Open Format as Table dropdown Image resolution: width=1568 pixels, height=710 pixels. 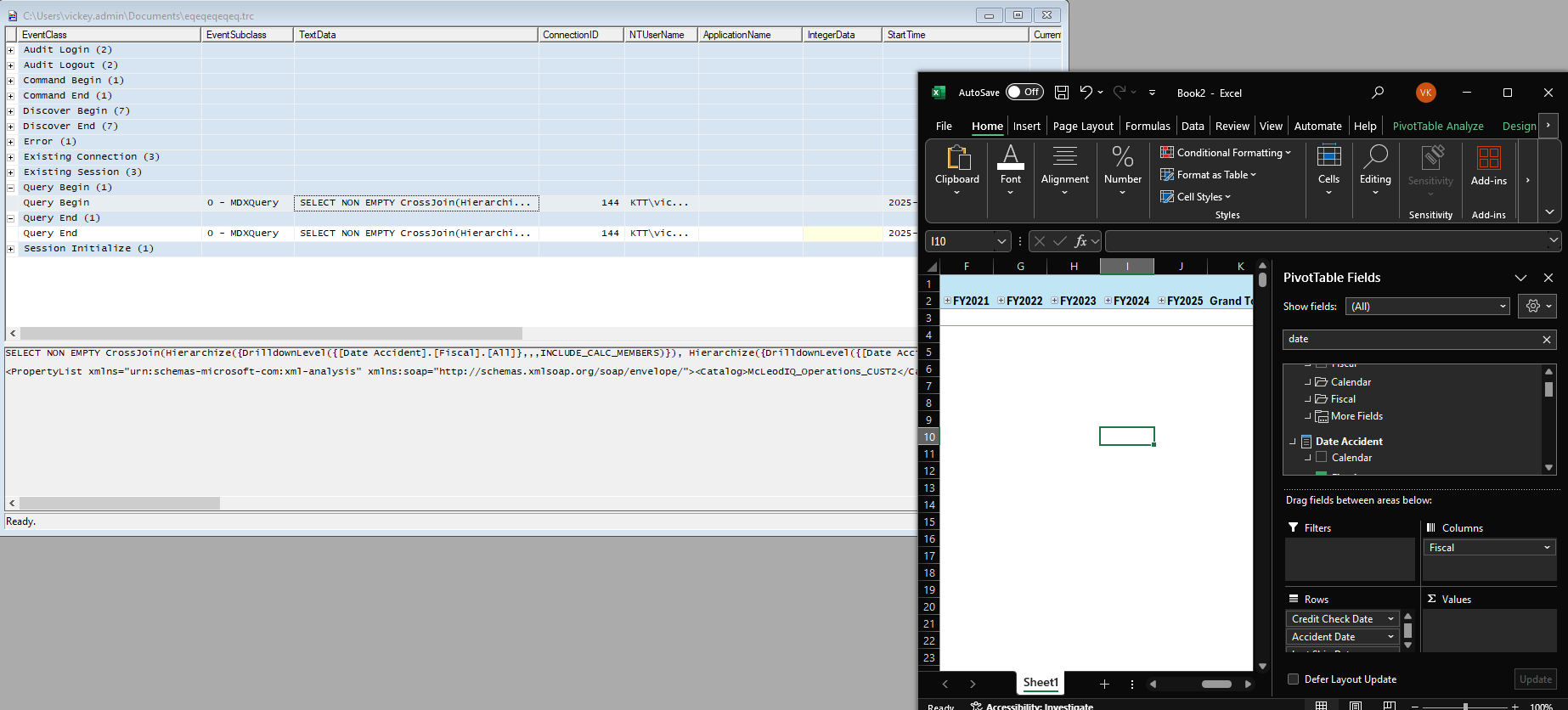point(1209,175)
